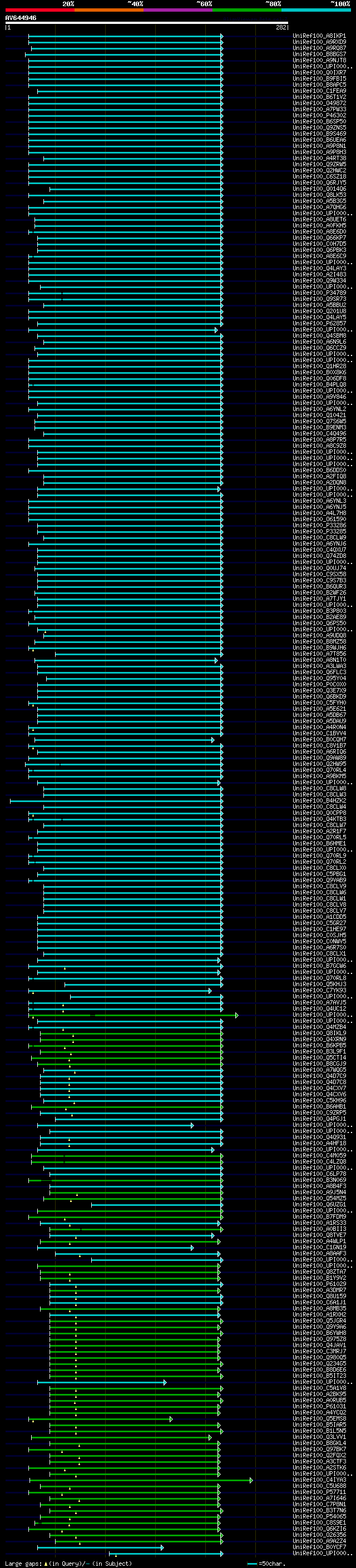This screenshot has height=1568, width=356.
Task: Click the UniRef100_Q66KP7 hit label
Action: click(x=319, y=238)
